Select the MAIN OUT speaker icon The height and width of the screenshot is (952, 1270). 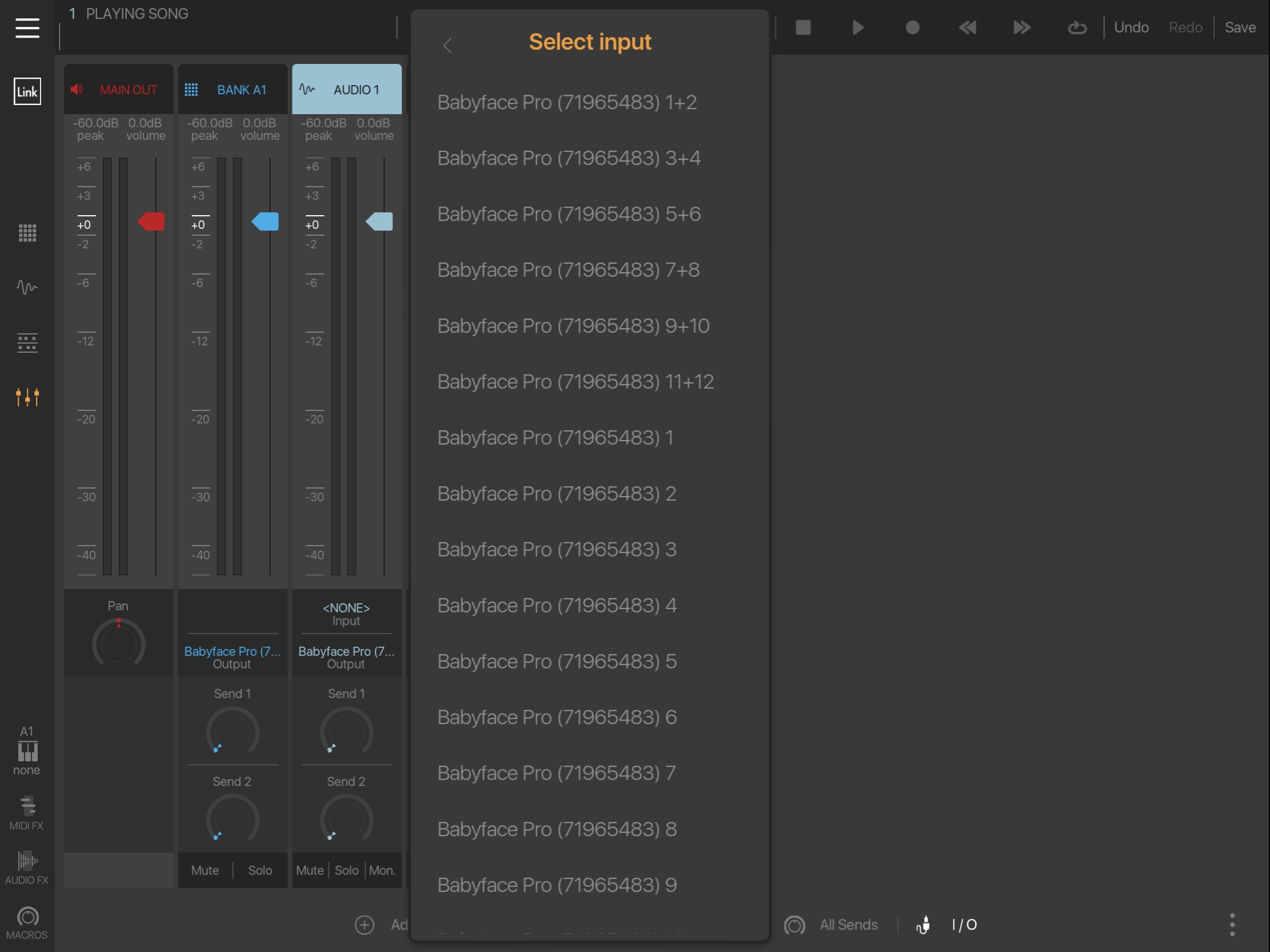(77, 89)
